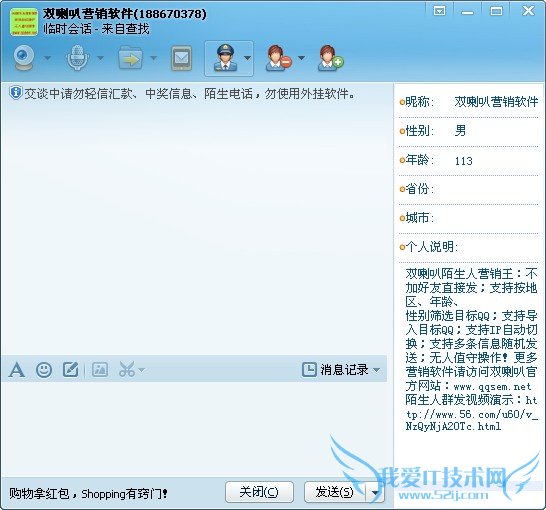Expand the screenshot options arrow
This screenshot has height=510, width=546.
(141, 370)
